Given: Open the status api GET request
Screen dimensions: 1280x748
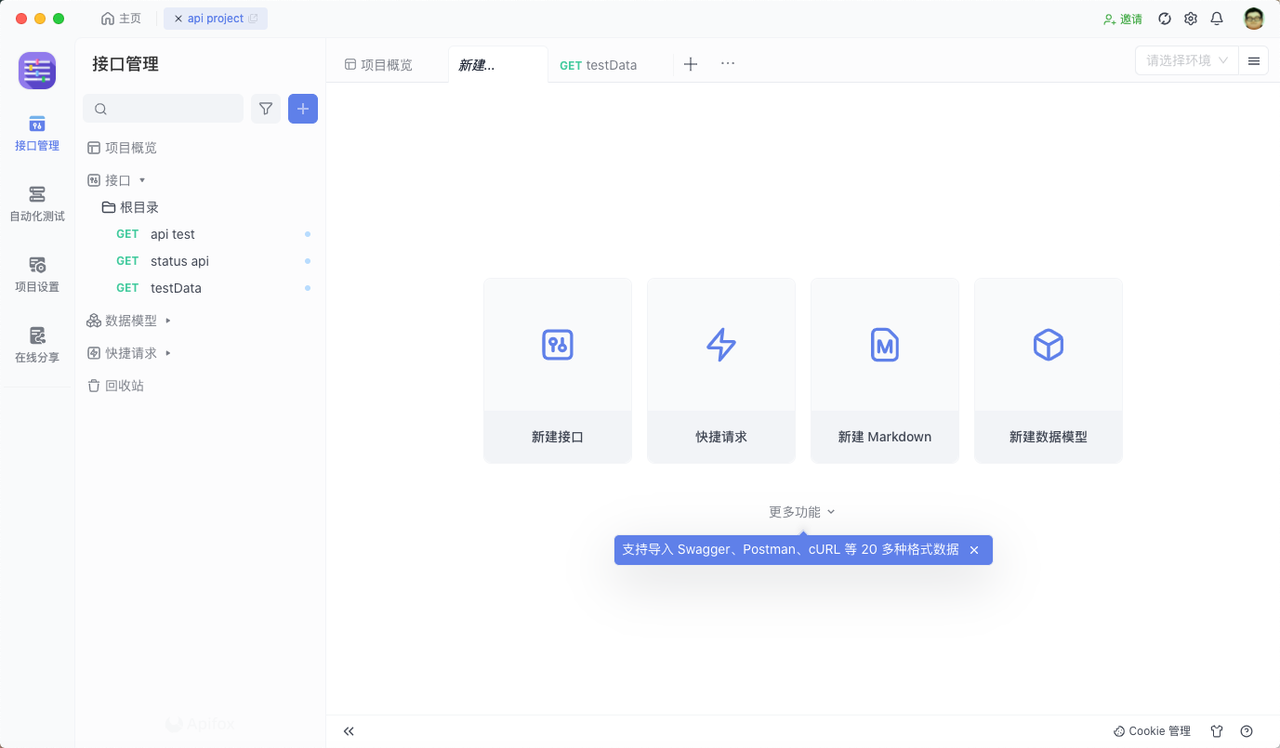Looking at the screenshot, I should [179, 261].
